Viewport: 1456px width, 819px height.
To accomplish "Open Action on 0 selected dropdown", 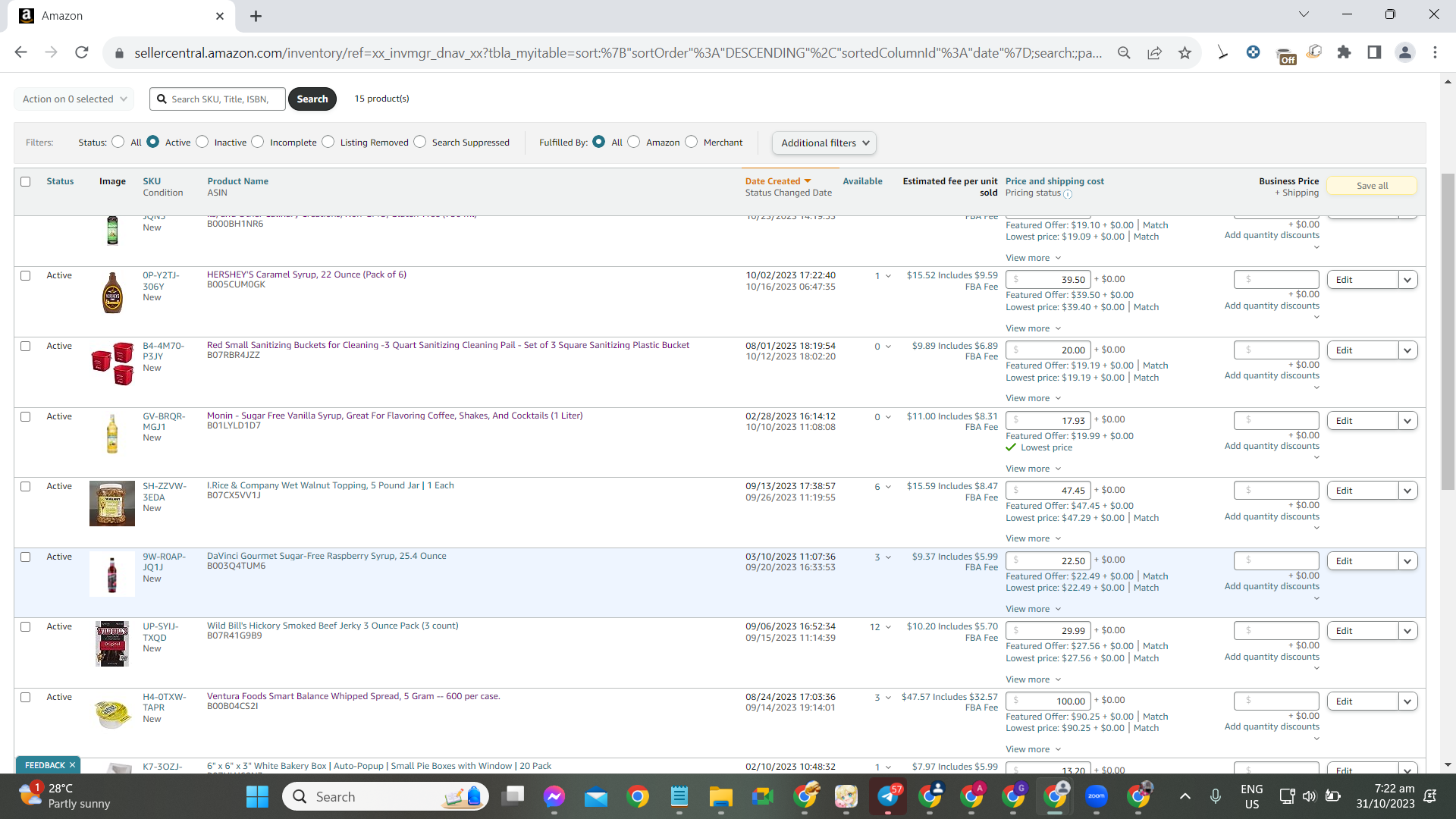I will coord(74,99).
